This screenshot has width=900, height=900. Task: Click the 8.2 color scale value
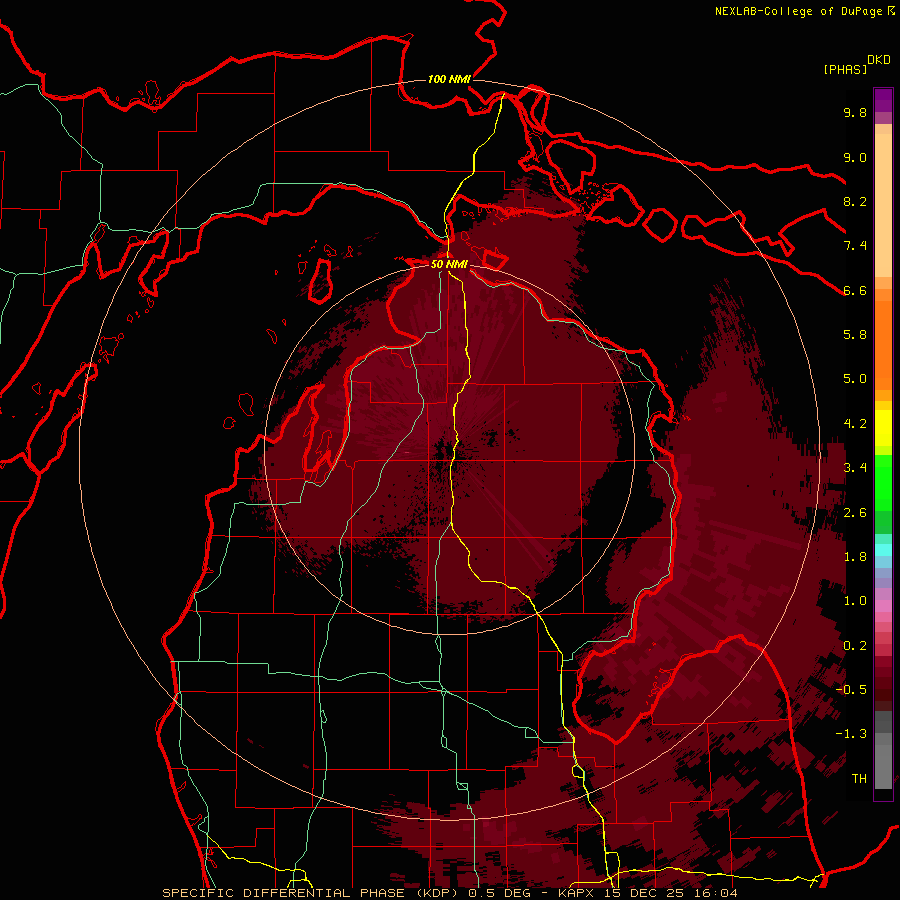coord(855,201)
